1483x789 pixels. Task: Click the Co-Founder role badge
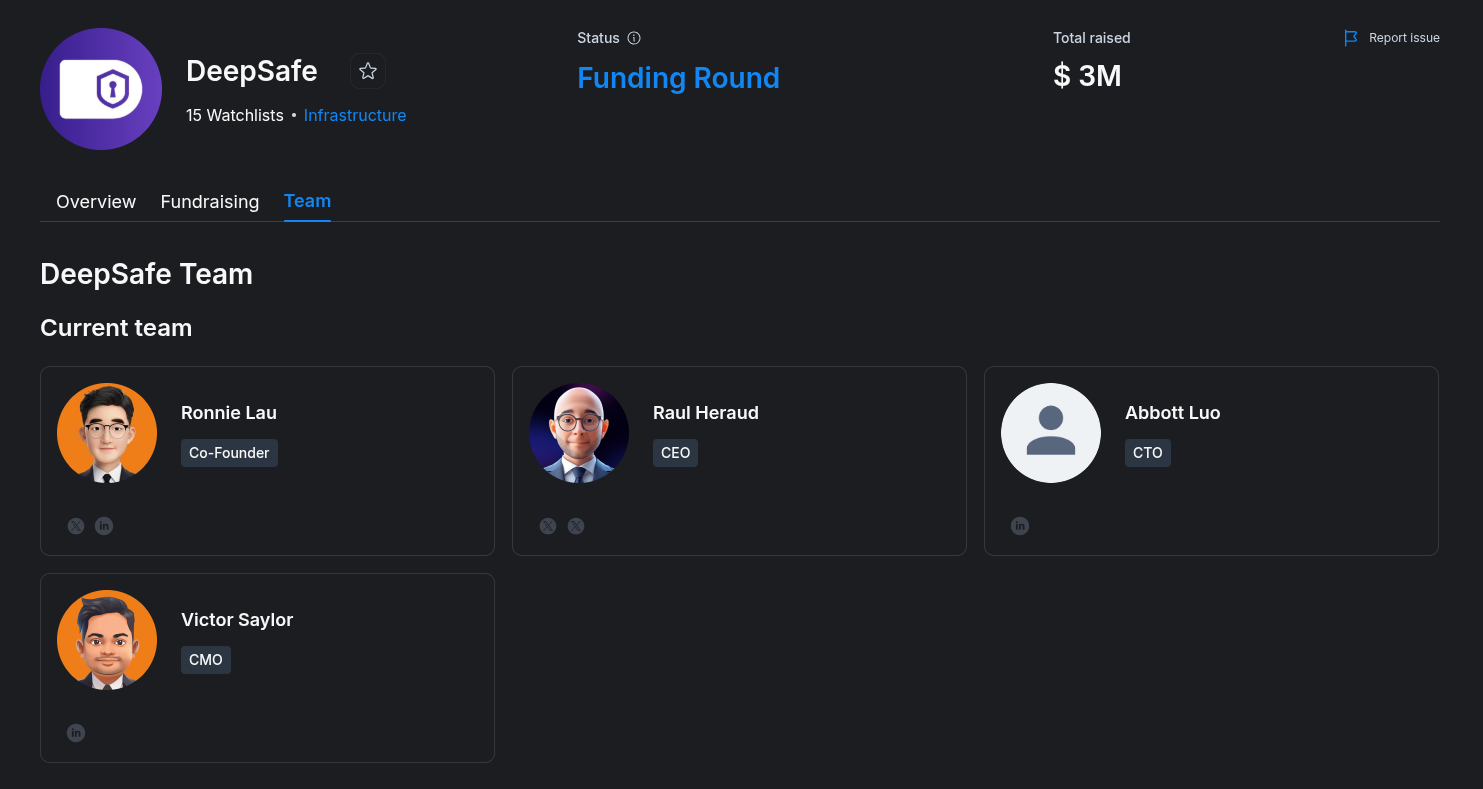(x=229, y=453)
